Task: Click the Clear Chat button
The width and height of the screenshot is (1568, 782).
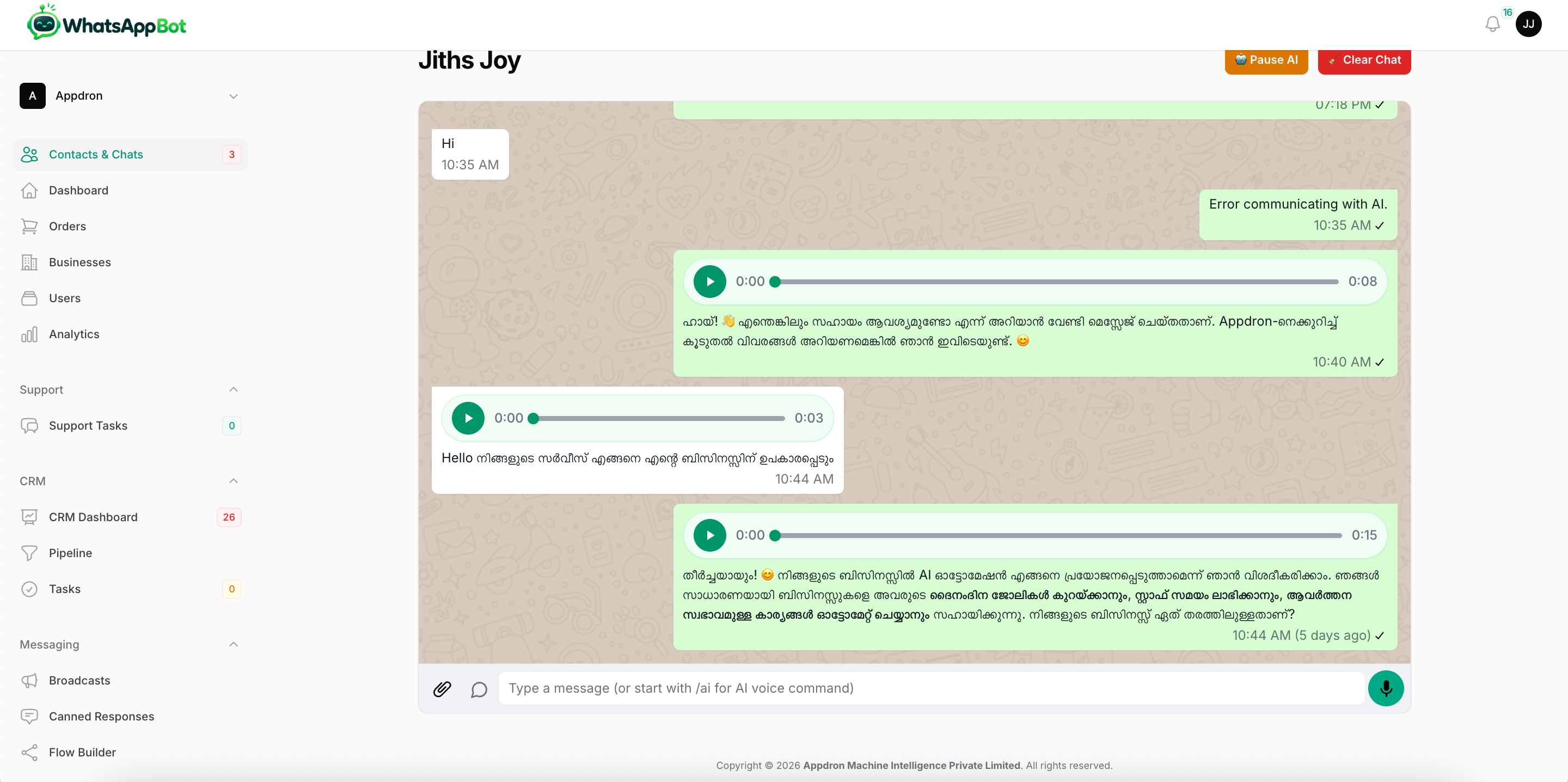Action: coord(1364,60)
